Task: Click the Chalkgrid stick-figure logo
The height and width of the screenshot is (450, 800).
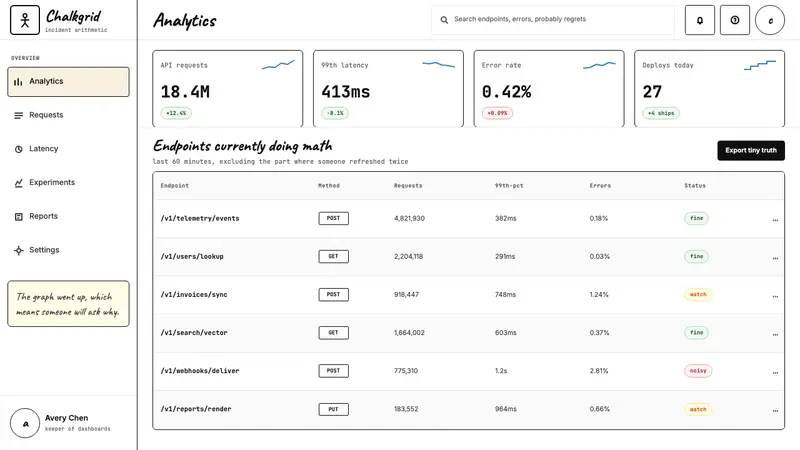Action: click(x=24, y=20)
